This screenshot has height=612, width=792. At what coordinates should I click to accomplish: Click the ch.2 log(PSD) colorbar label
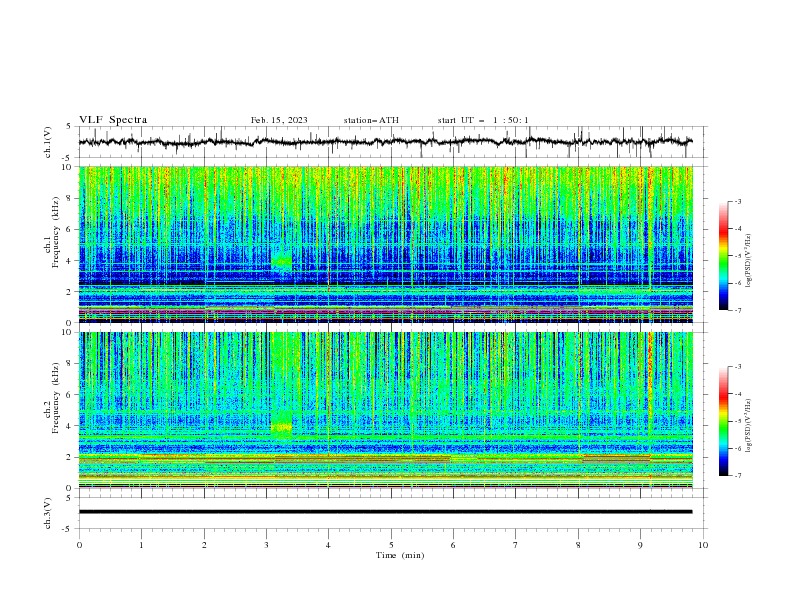pos(749,426)
